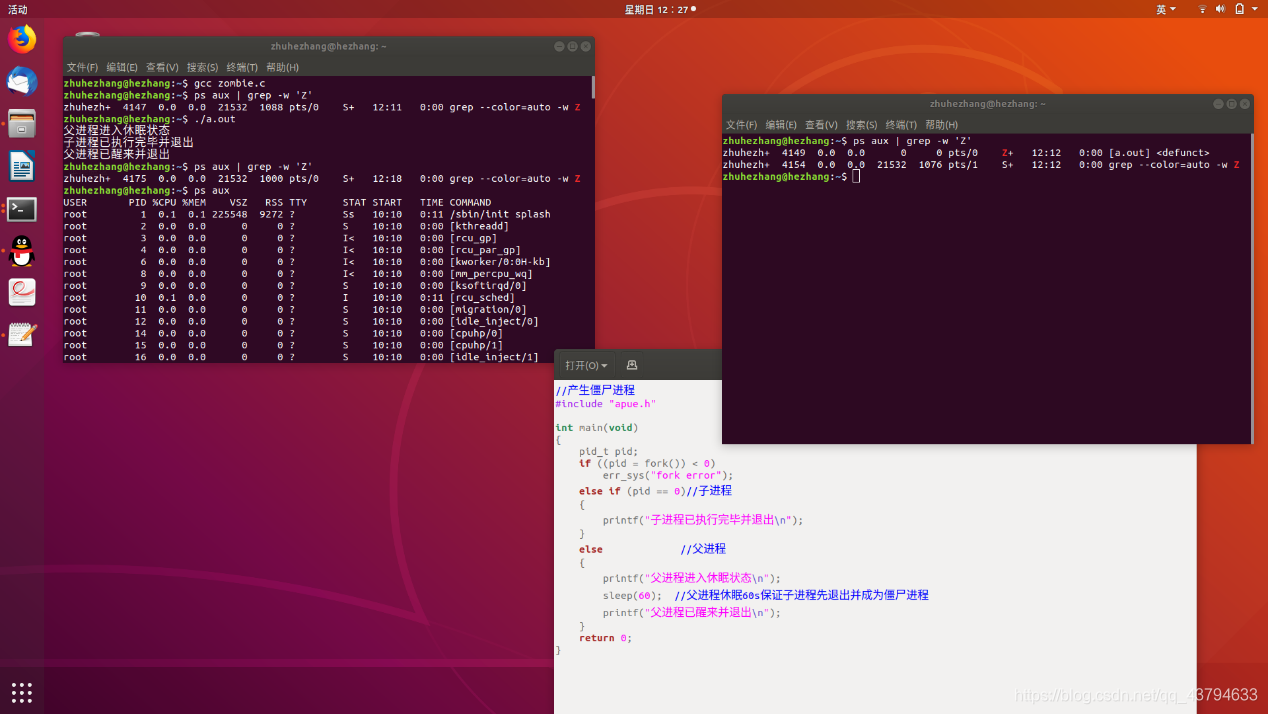
Task: Maximize the left terminal window
Action: coord(573,46)
